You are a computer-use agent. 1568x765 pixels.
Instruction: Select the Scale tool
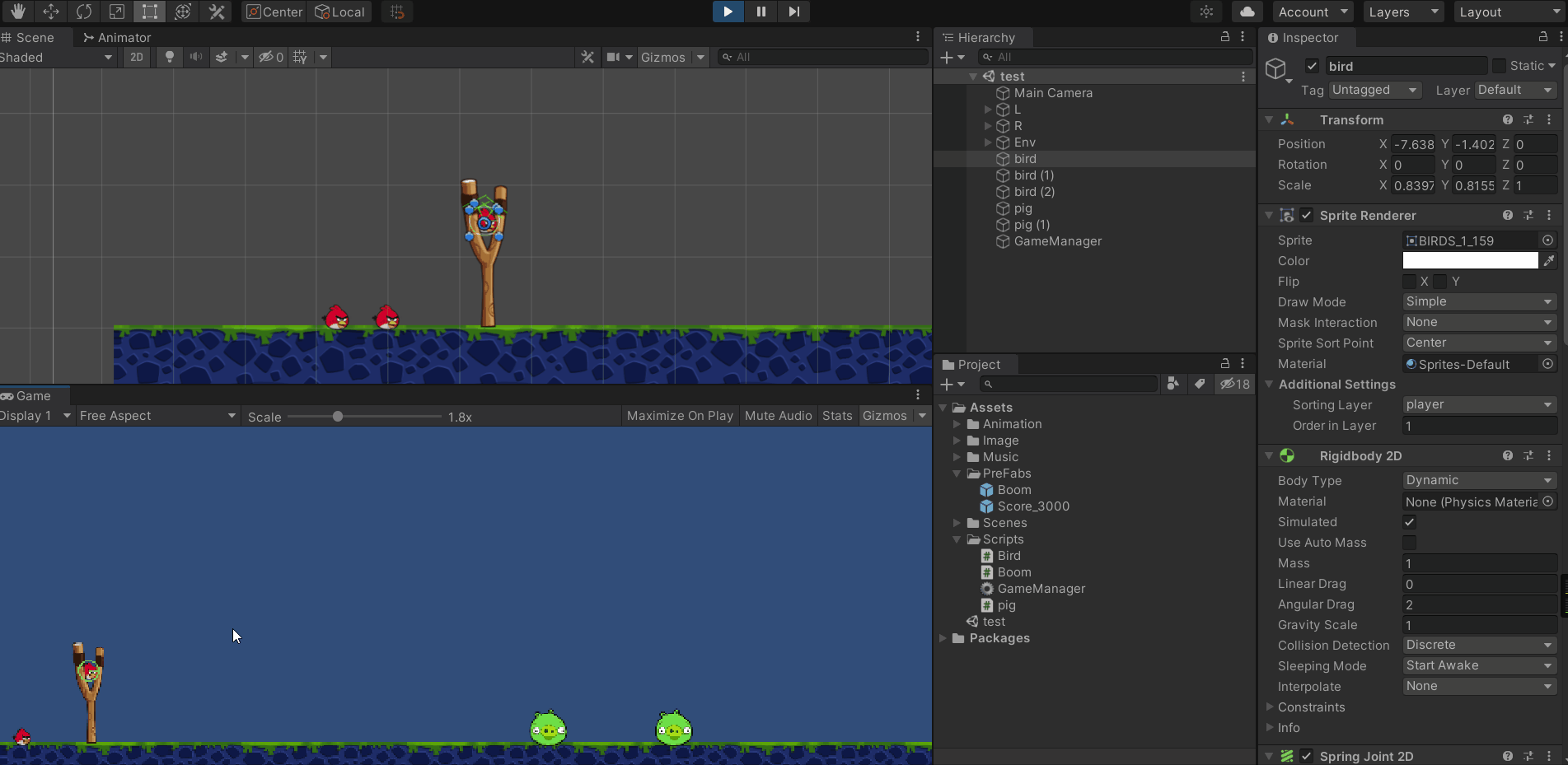117,12
